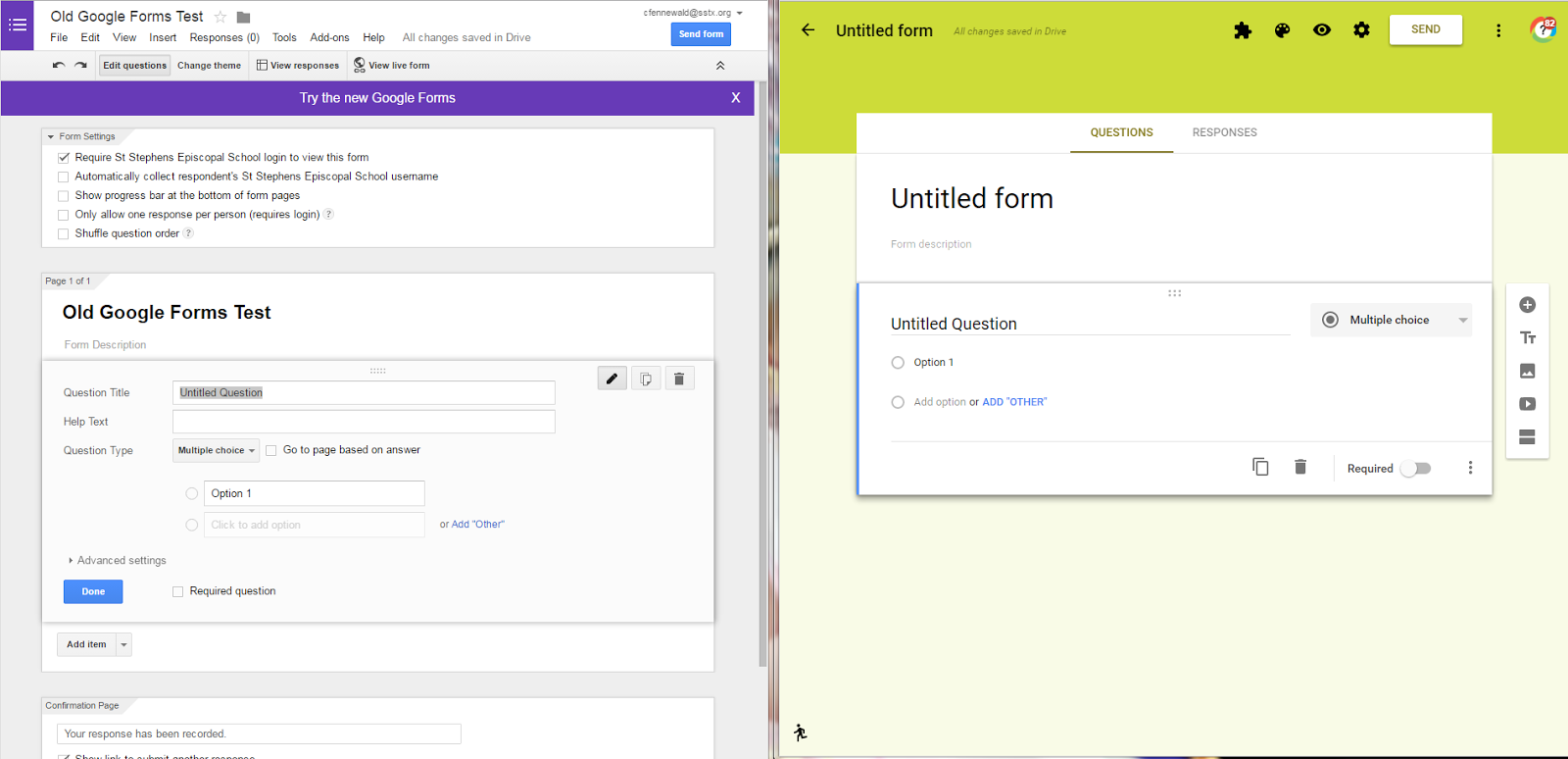The width and height of the screenshot is (1568, 759).
Task: Uncheck Require St Stephens login checkbox
Action: [64, 158]
